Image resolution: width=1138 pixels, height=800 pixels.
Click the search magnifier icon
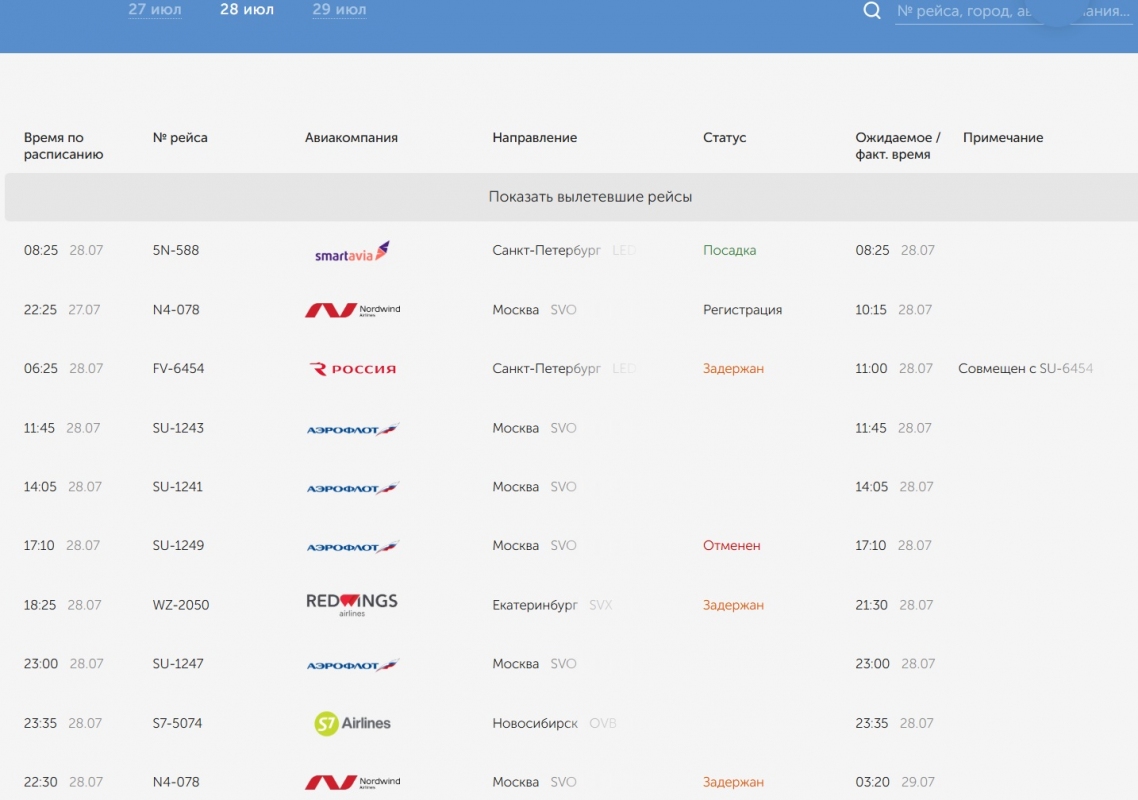[x=872, y=11]
